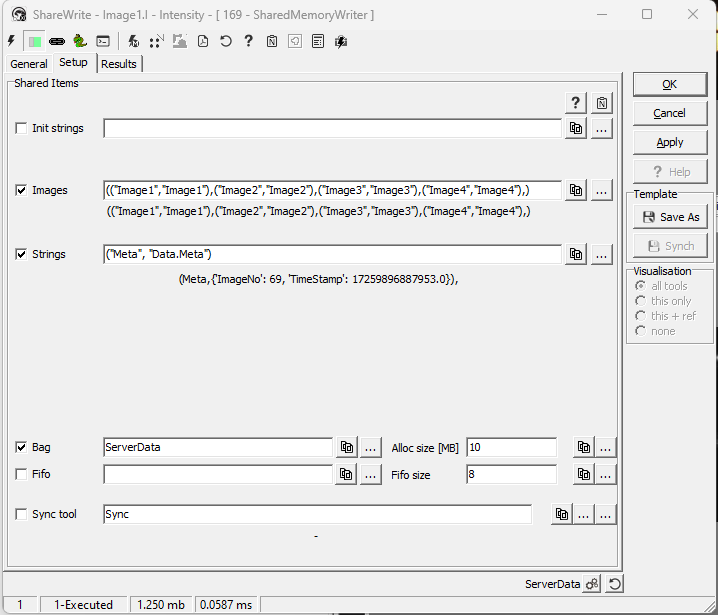Open the console terminal icon
The image size is (718, 615).
tap(103, 42)
